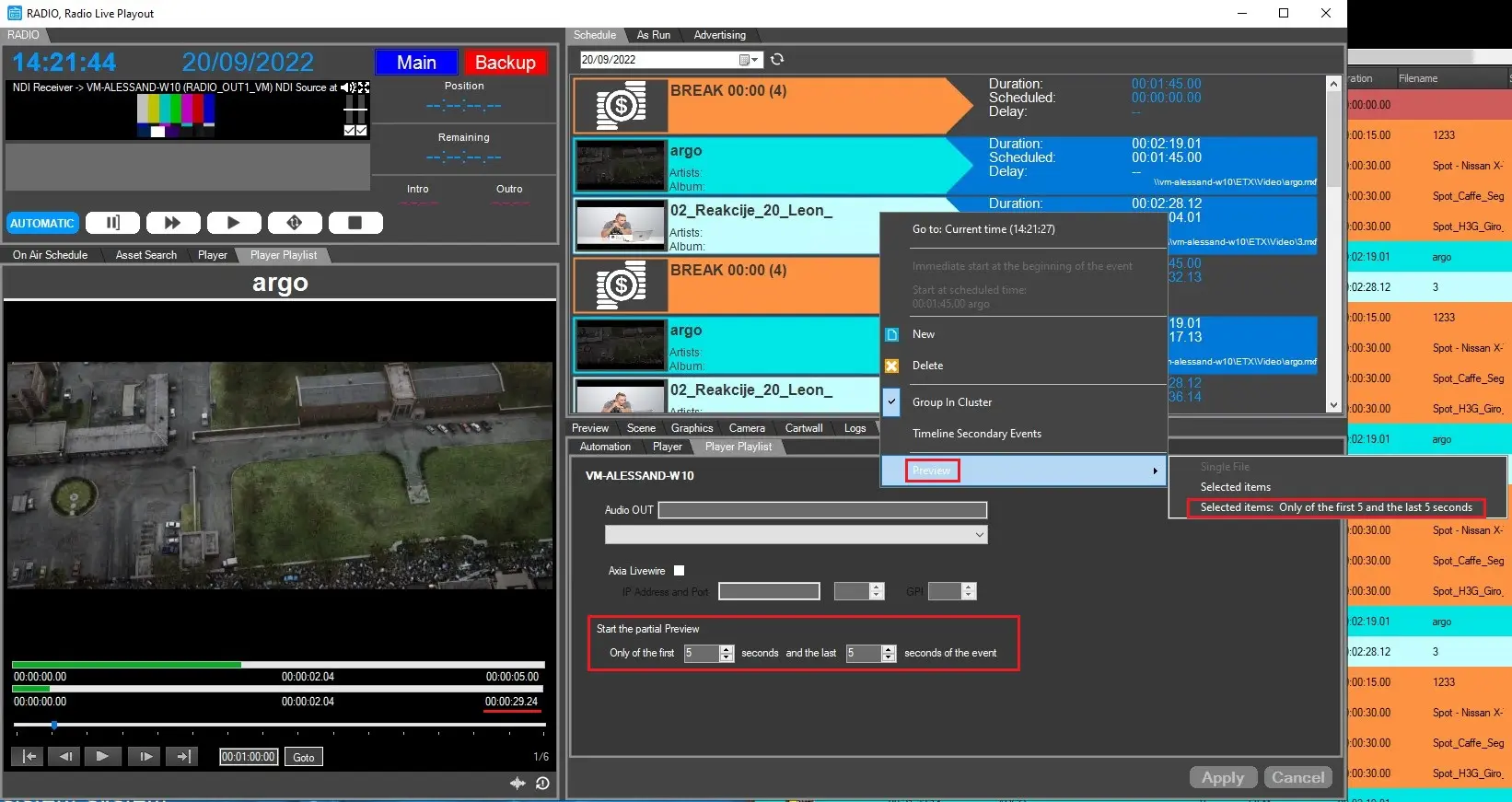Enable the Axia Livewire checkbox
The height and width of the screenshot is (802, 1512).
coord(680,571)
